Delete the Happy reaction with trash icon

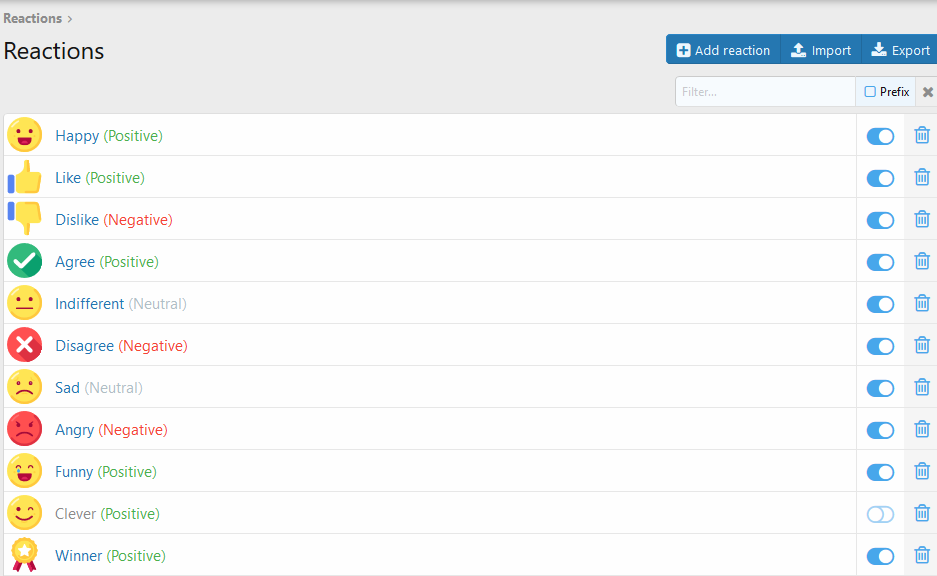(922, 135)
